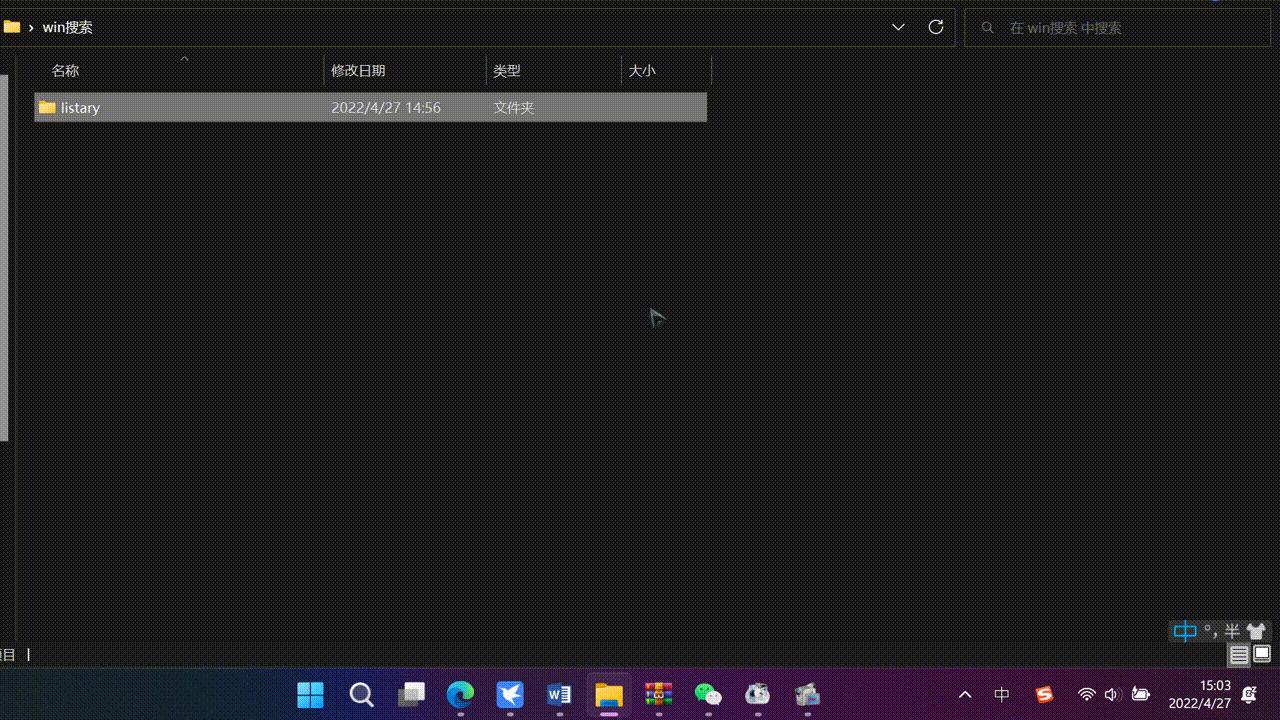The width and height of the screenshot is (1280, 720).
Task: Click the refresh button in the address bar
Action: [x=935, y=27]
